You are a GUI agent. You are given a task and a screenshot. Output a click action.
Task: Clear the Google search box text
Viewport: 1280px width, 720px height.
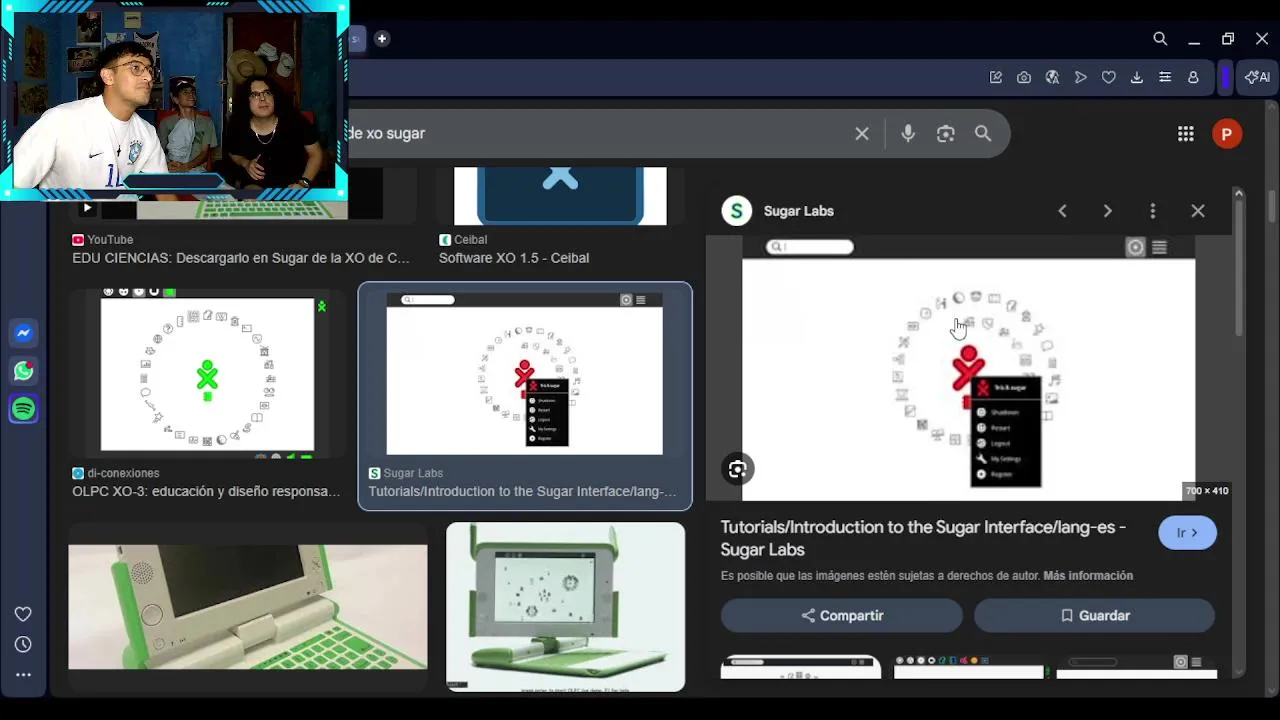click(x=862, y=133)
